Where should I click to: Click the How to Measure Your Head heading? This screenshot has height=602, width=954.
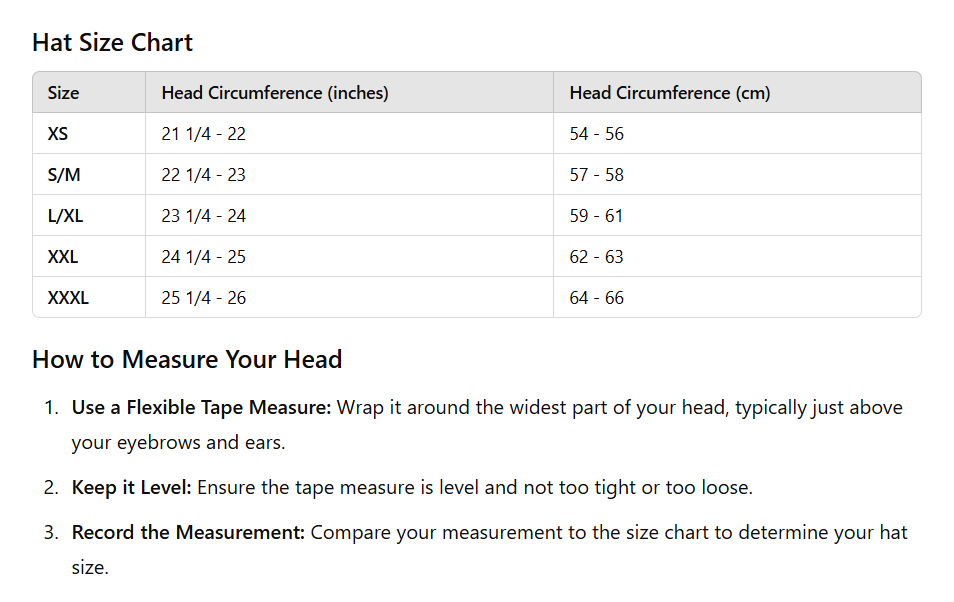(x=187, y=360)
